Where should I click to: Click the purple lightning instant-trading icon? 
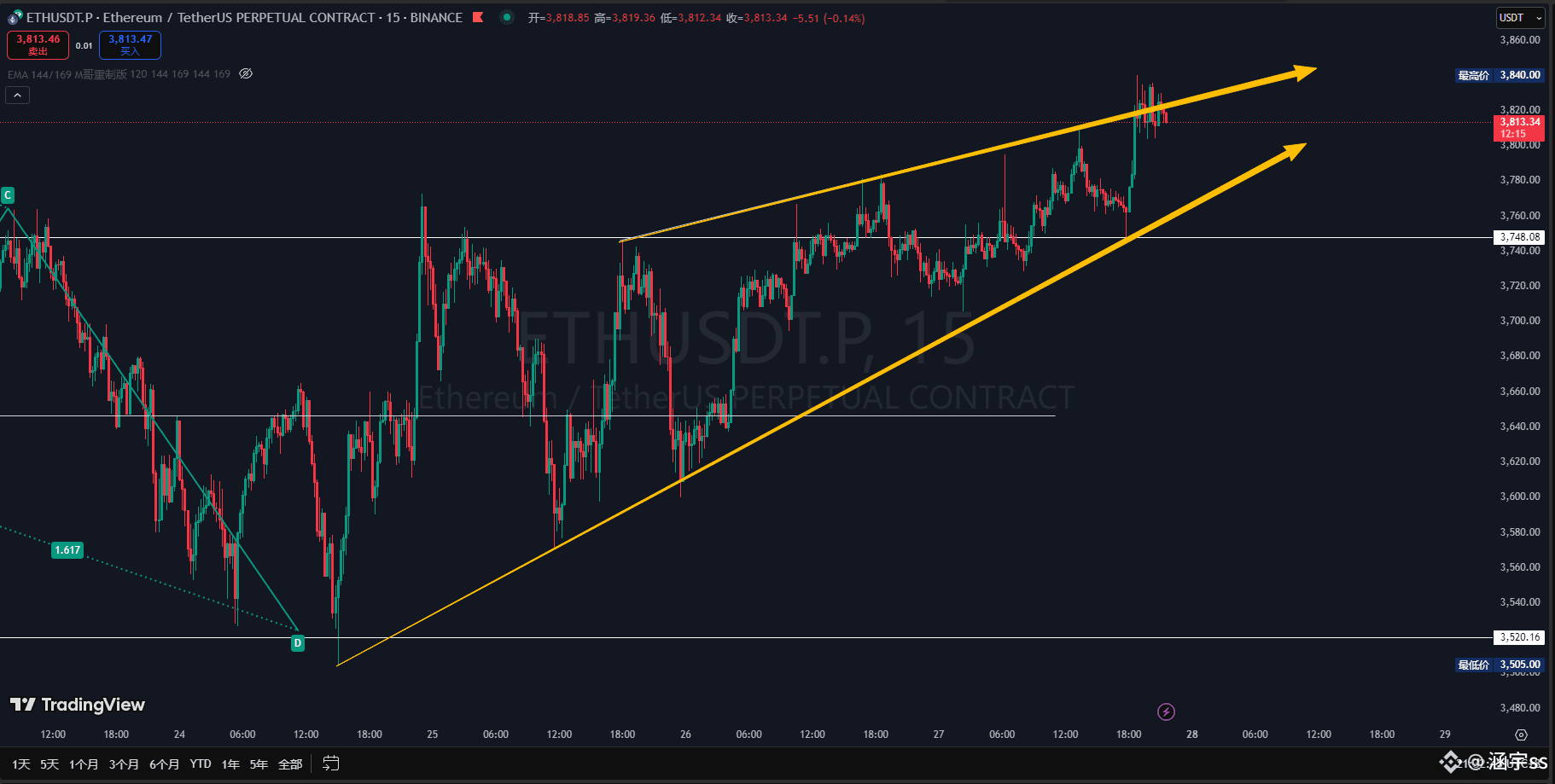(1166, 711)
